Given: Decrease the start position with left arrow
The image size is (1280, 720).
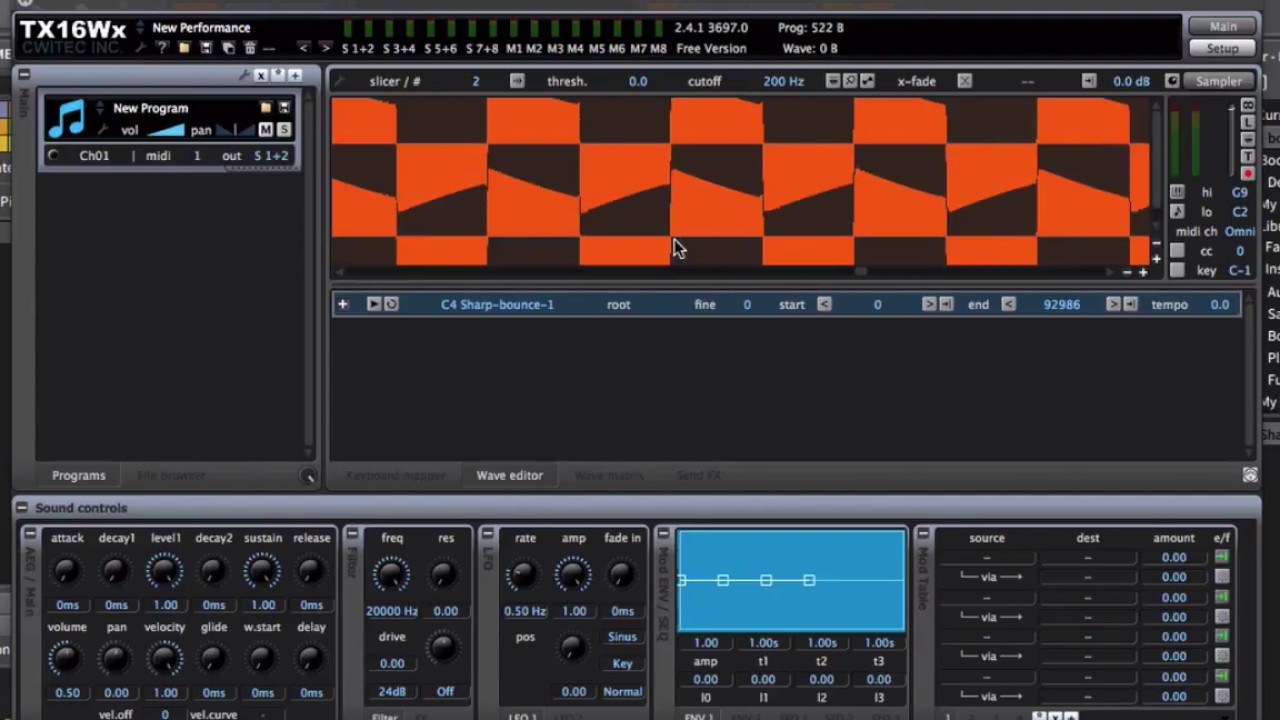Looking at the screenshot, I should (x=824, y=304).
